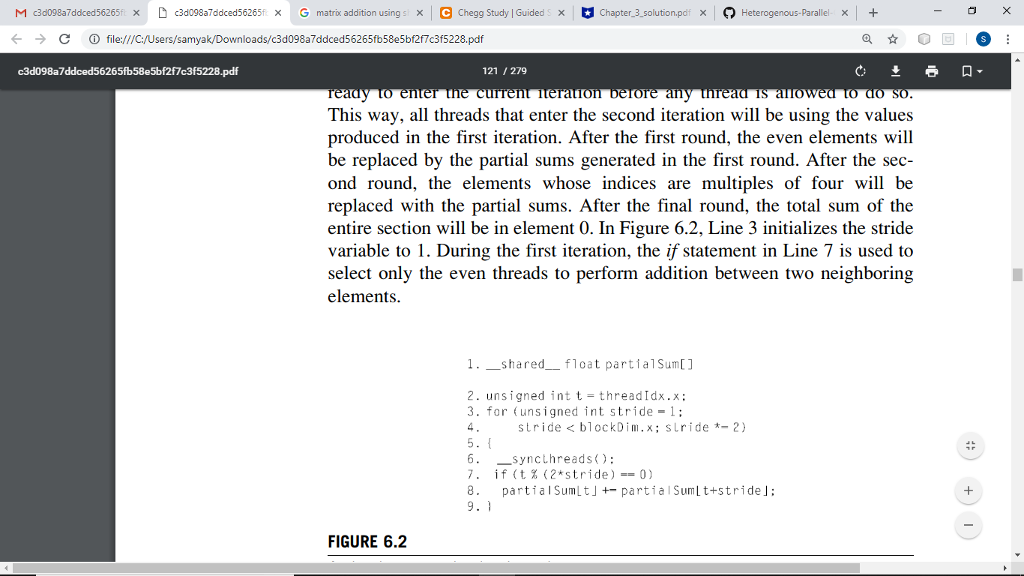Download the PDF file

click(895, 71)
